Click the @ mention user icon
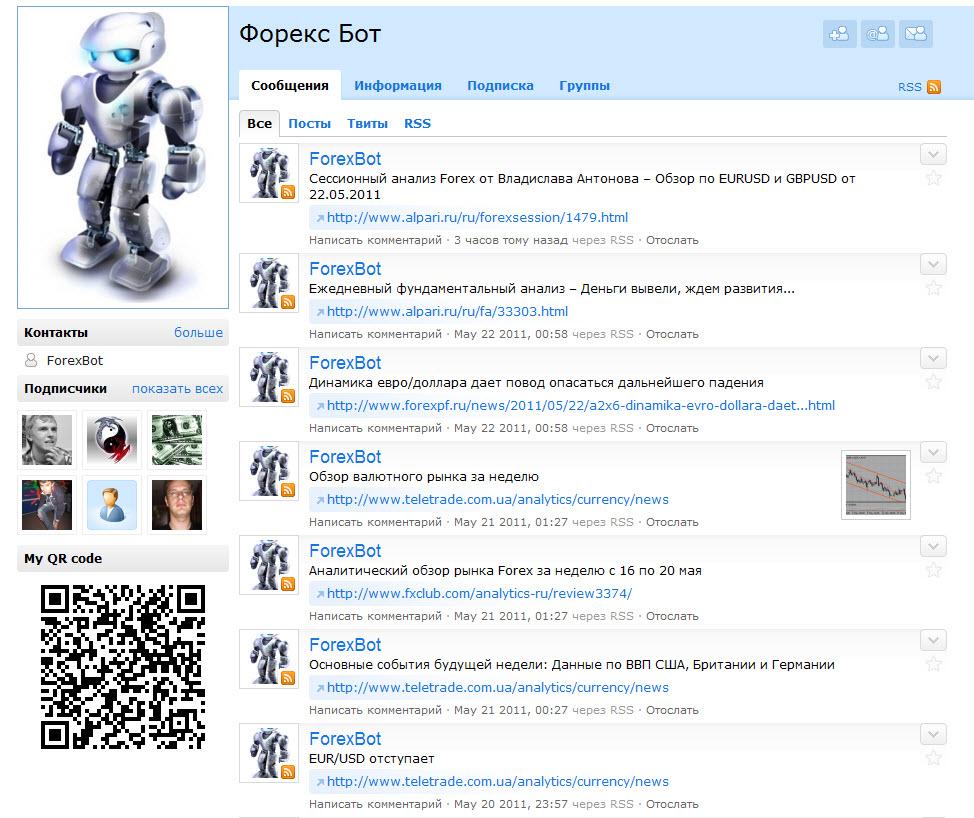This screenshot has width=974, height=818. click(x=877, y=34)
